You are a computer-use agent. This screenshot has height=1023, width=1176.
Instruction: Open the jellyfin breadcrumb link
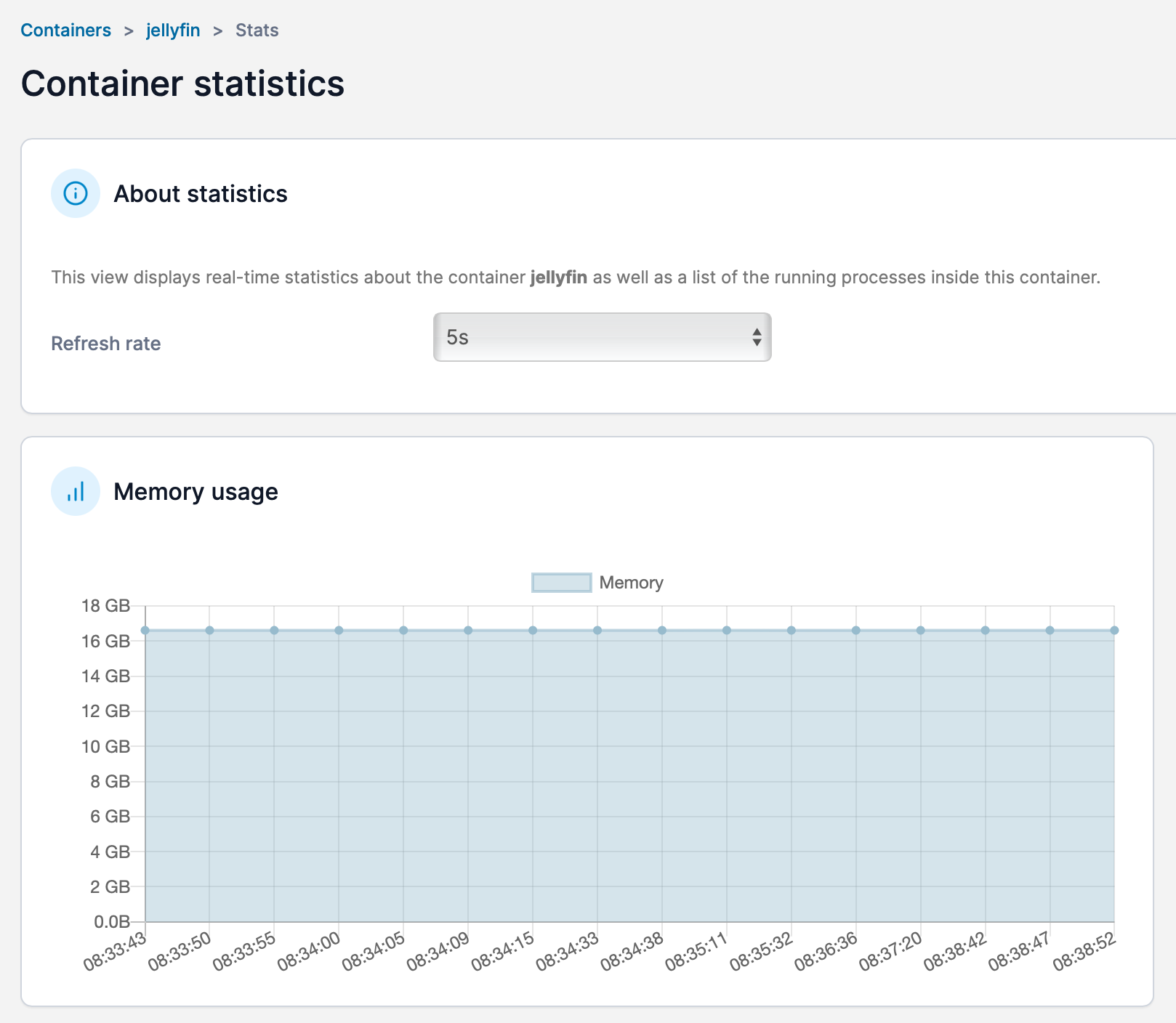[x=173, y=31]
